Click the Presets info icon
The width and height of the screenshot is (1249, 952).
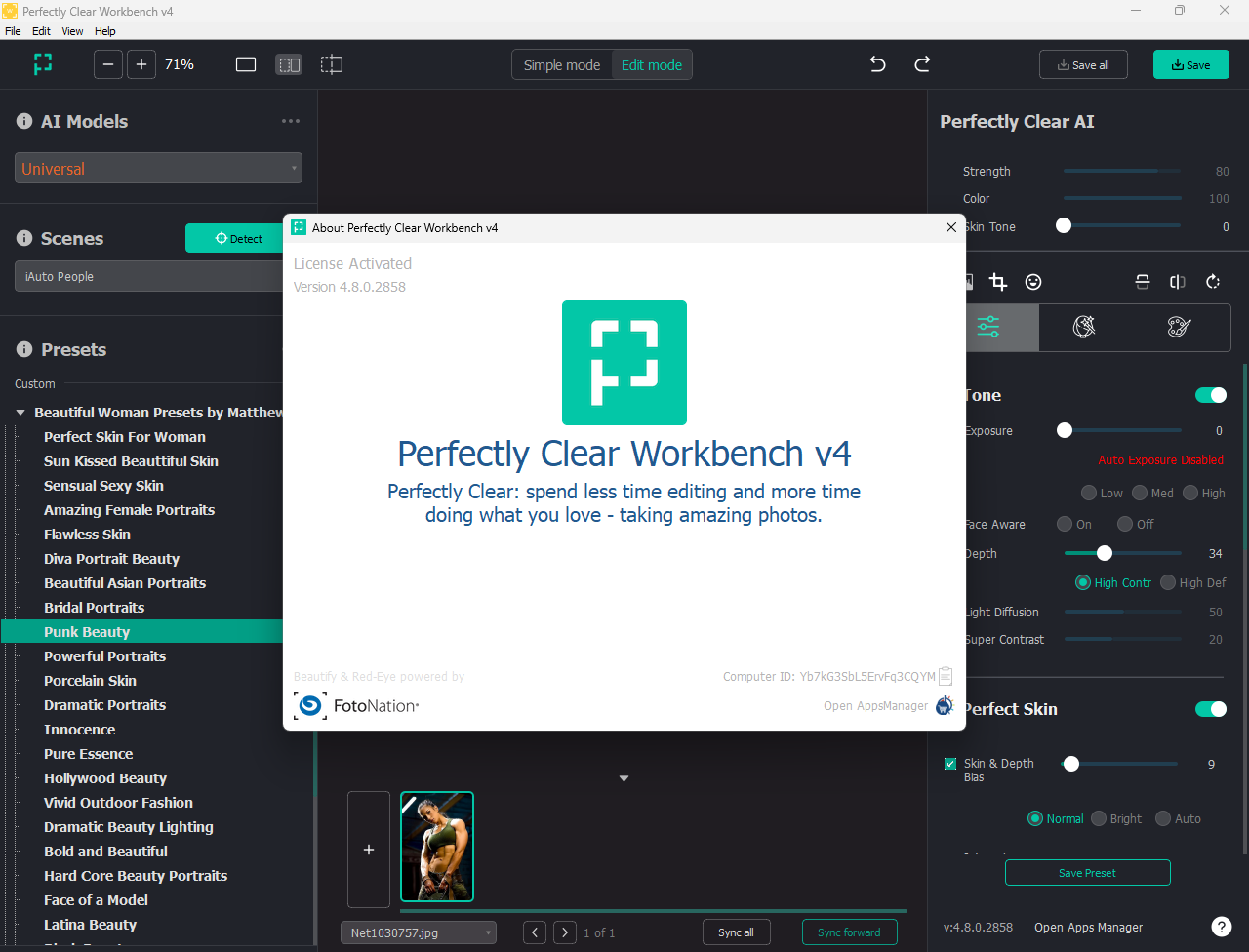coord(24,349)
